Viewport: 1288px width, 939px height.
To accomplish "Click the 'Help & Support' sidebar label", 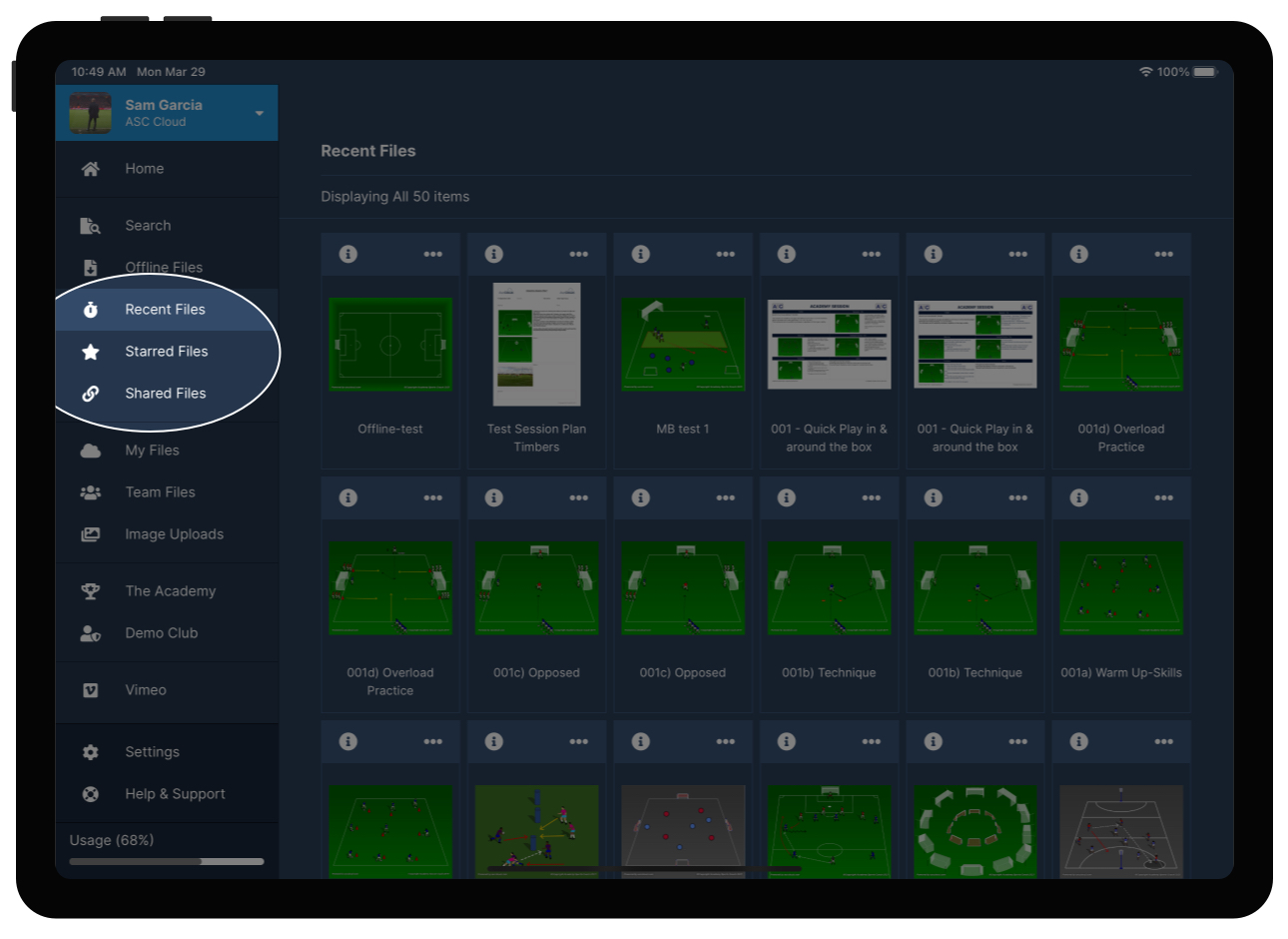I will click(176, 794).
